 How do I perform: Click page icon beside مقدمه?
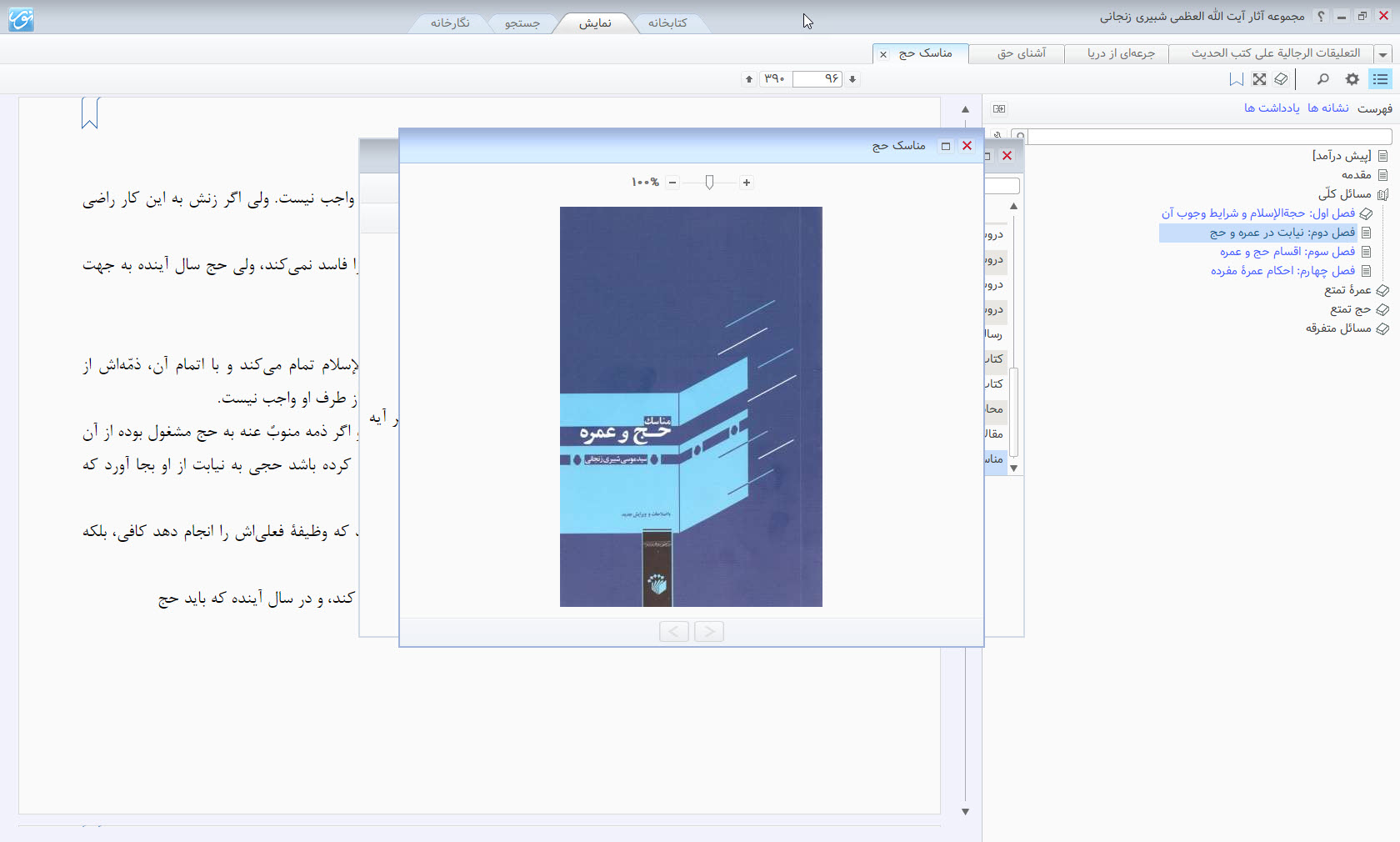[x=1383, y=175]
